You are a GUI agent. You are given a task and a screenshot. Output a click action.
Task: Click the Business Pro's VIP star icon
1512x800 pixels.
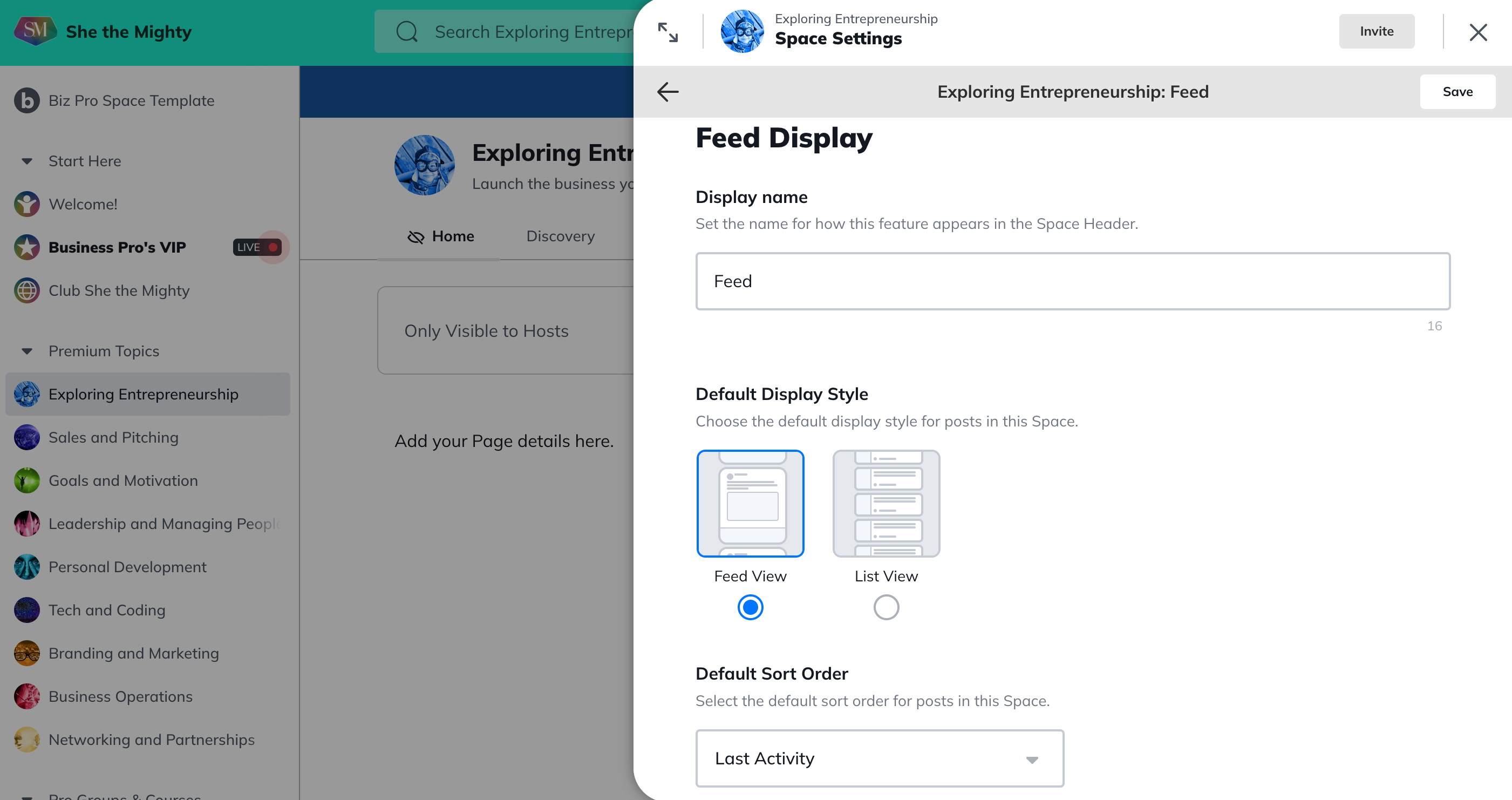click(27, 247)
